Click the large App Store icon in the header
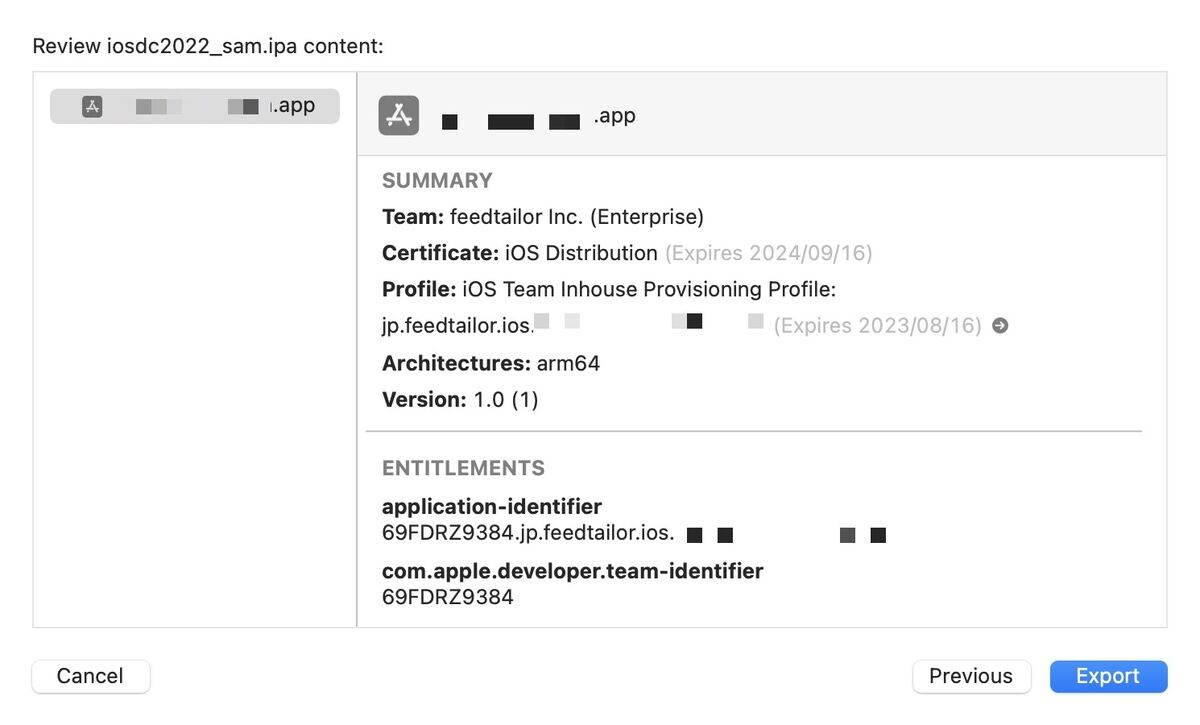1200x725 pixels. coord(398,115)
